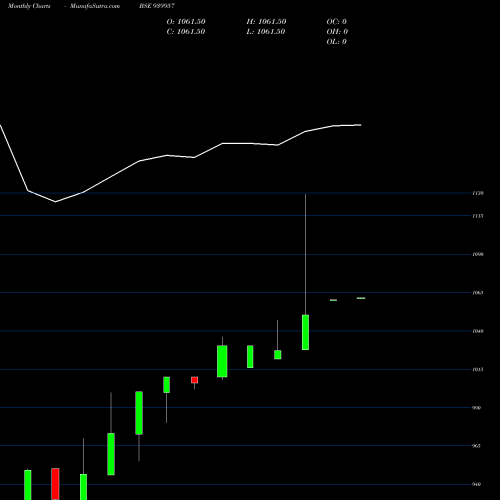The image size is (500, 500).
Task: Click the BSE 939937 symbol label
Action: pos(157,6)
